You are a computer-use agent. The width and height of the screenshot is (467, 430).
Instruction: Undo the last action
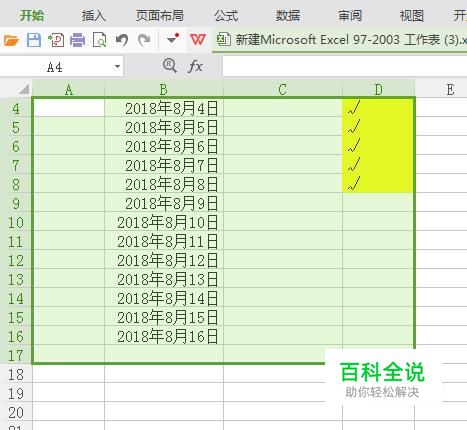122,40
